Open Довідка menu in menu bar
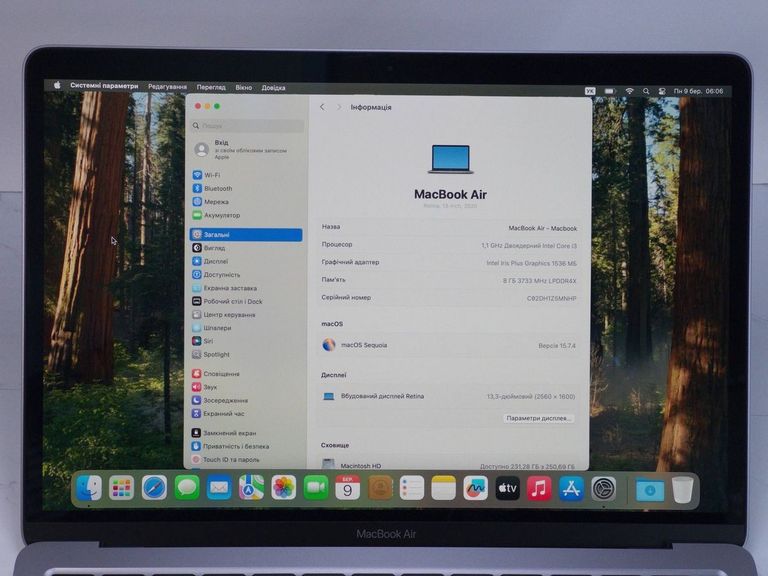768x576 pixels. click(273, 88)
